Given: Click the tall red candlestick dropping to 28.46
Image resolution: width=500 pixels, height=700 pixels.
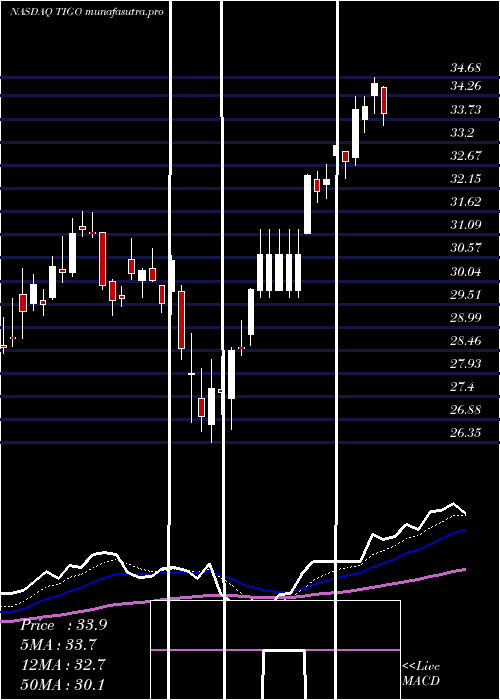Looking at the screenshot, I should [181, 320].
